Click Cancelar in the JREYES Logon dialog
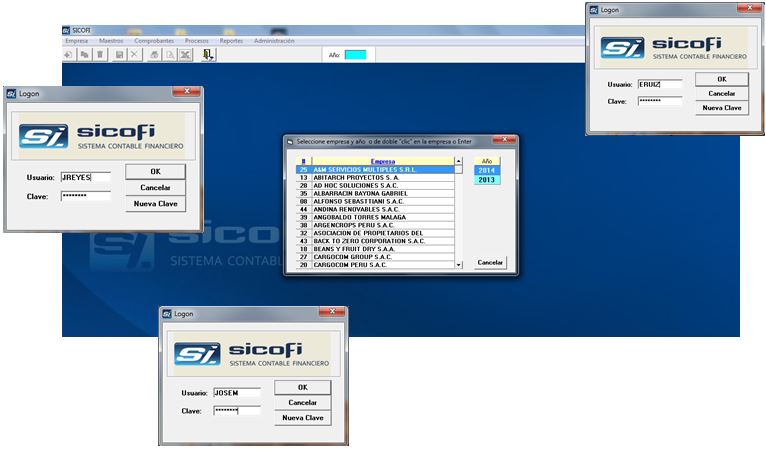The height and width of the screenshot is (449, 766). [155, 188]
